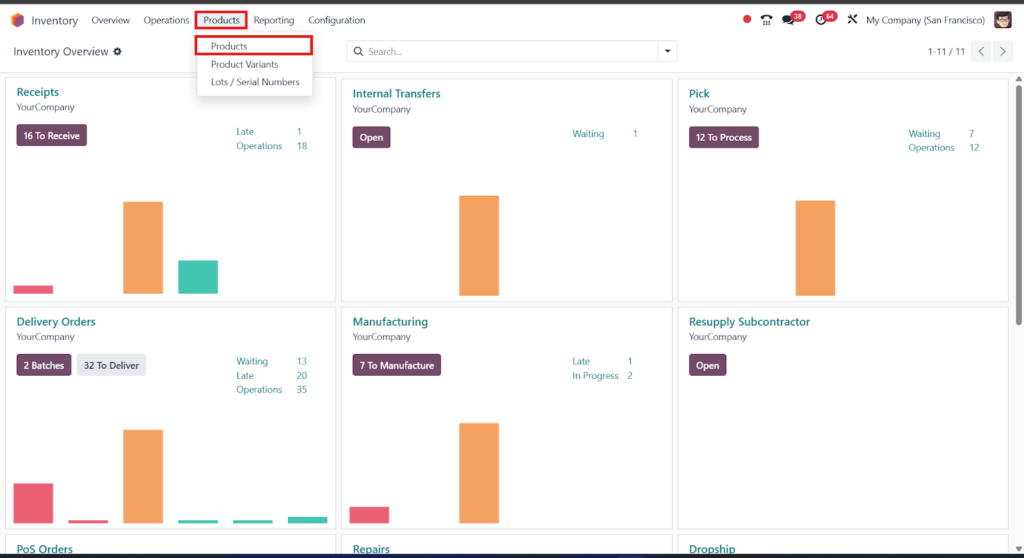
Task: Click the orange bar in Internal Transfers chart
Action: tap(479, 246)
